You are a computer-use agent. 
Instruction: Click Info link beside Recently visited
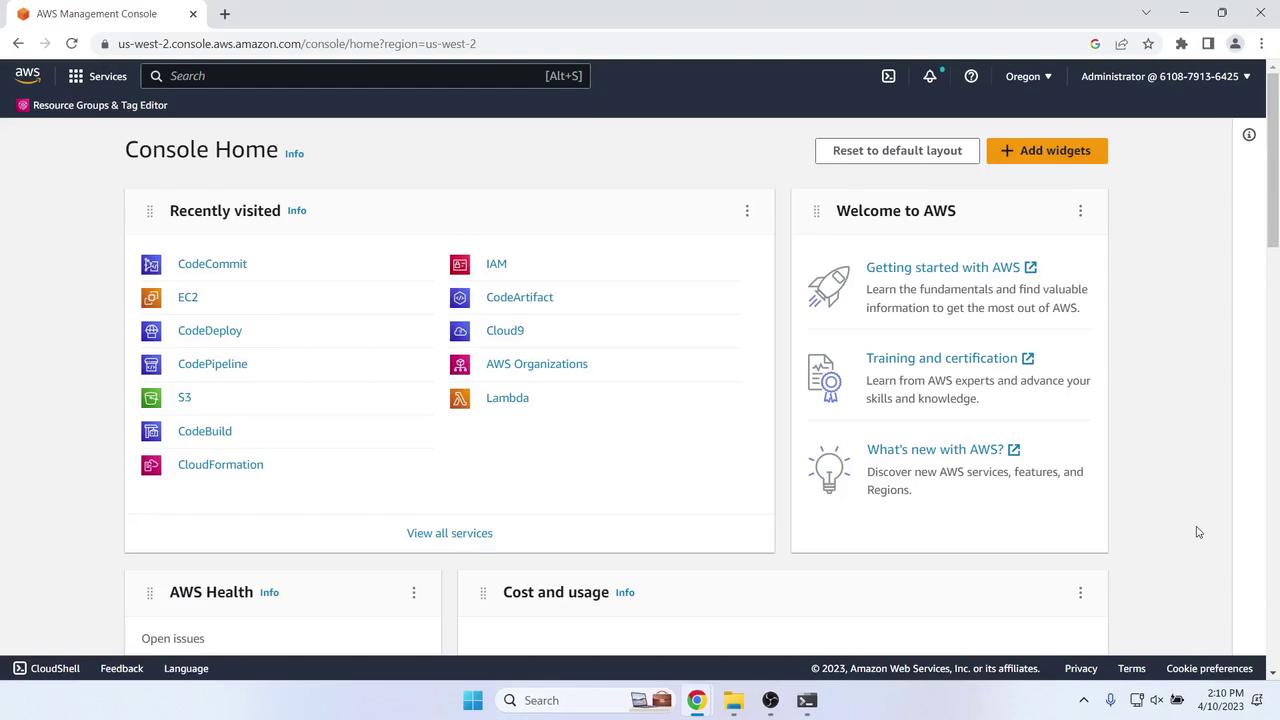(x=297, y=211)
